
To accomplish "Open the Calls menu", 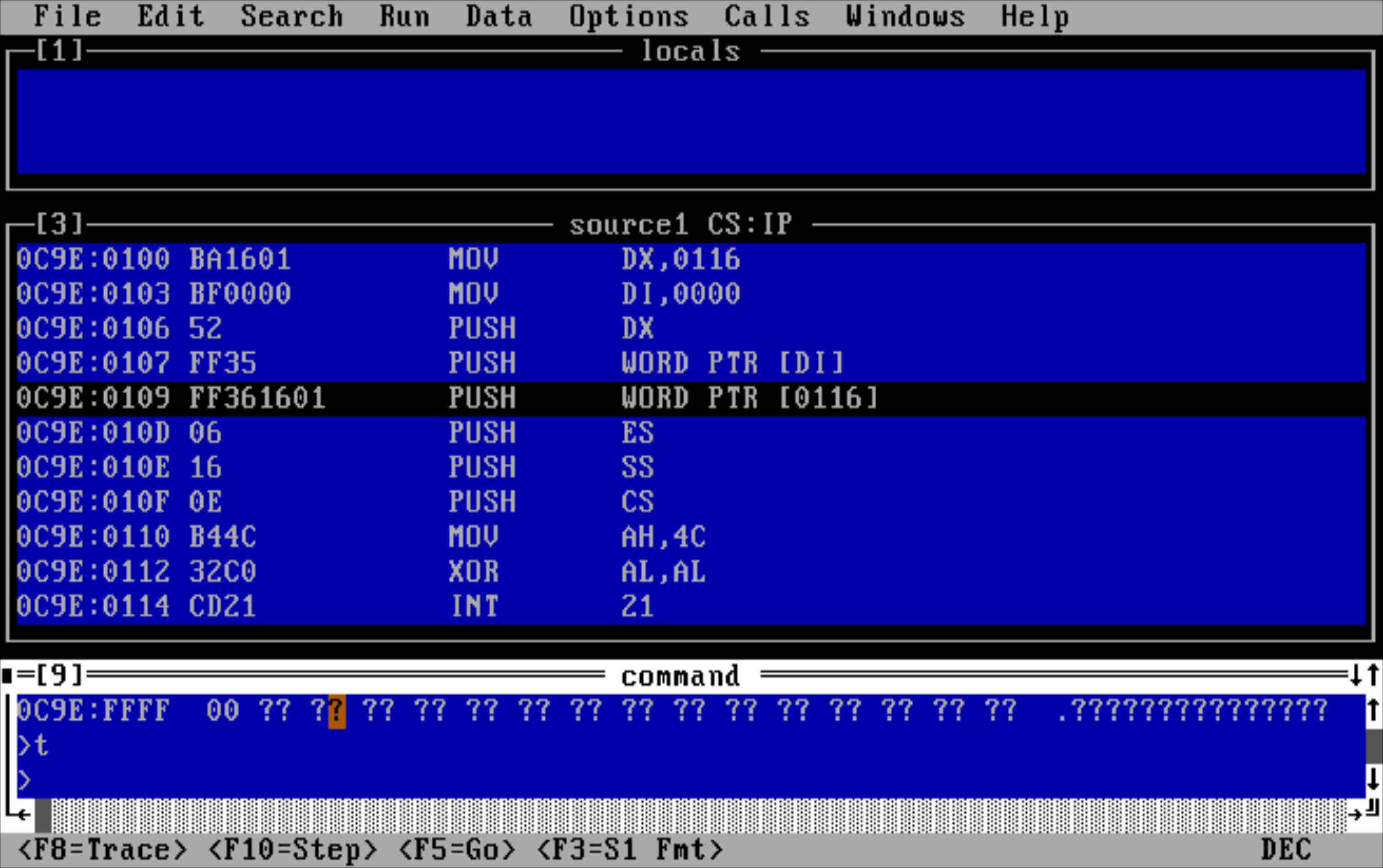I will [x=767, y=16].
